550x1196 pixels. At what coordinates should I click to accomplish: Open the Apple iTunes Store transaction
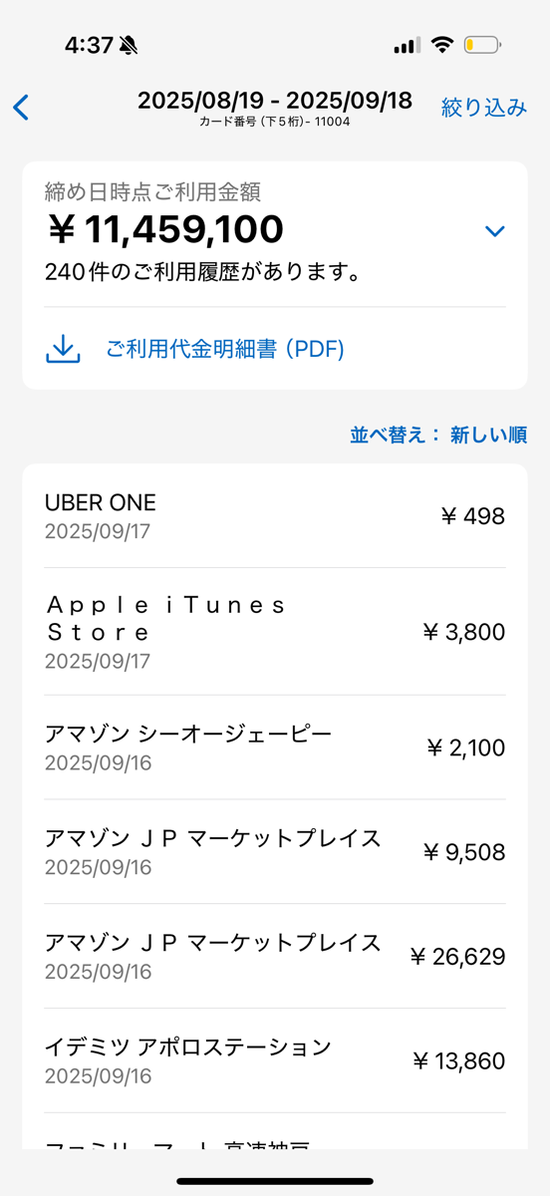tap(275, 632)
